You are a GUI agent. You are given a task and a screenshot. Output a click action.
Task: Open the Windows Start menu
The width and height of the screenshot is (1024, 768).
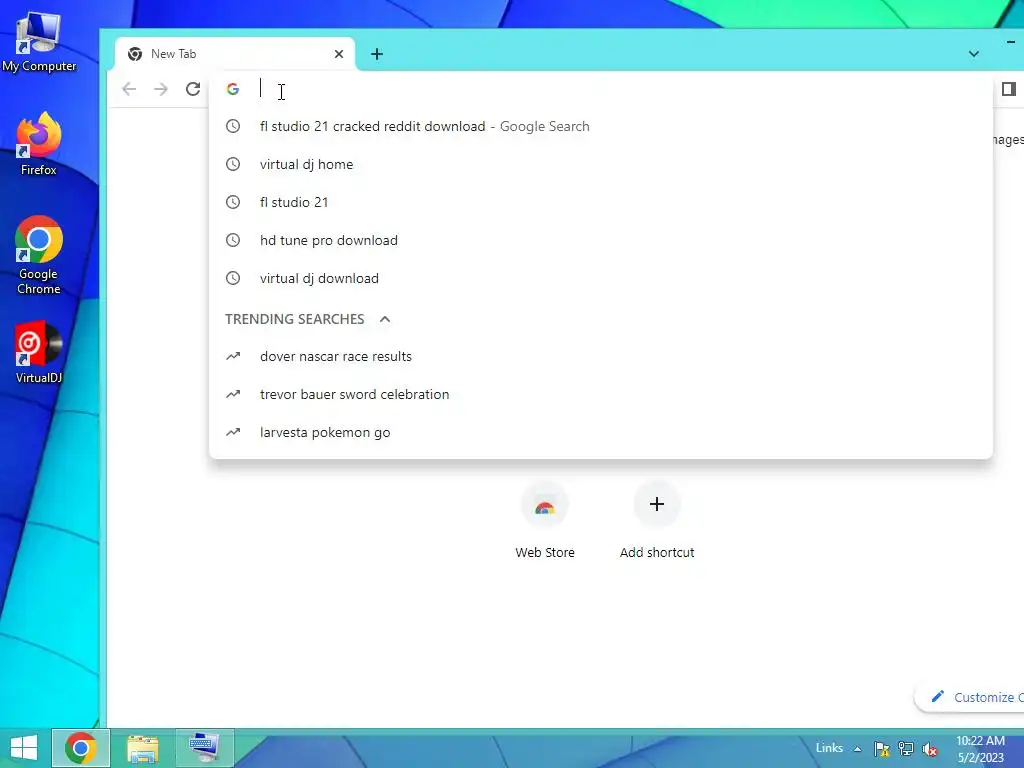(x=24, y=748)
